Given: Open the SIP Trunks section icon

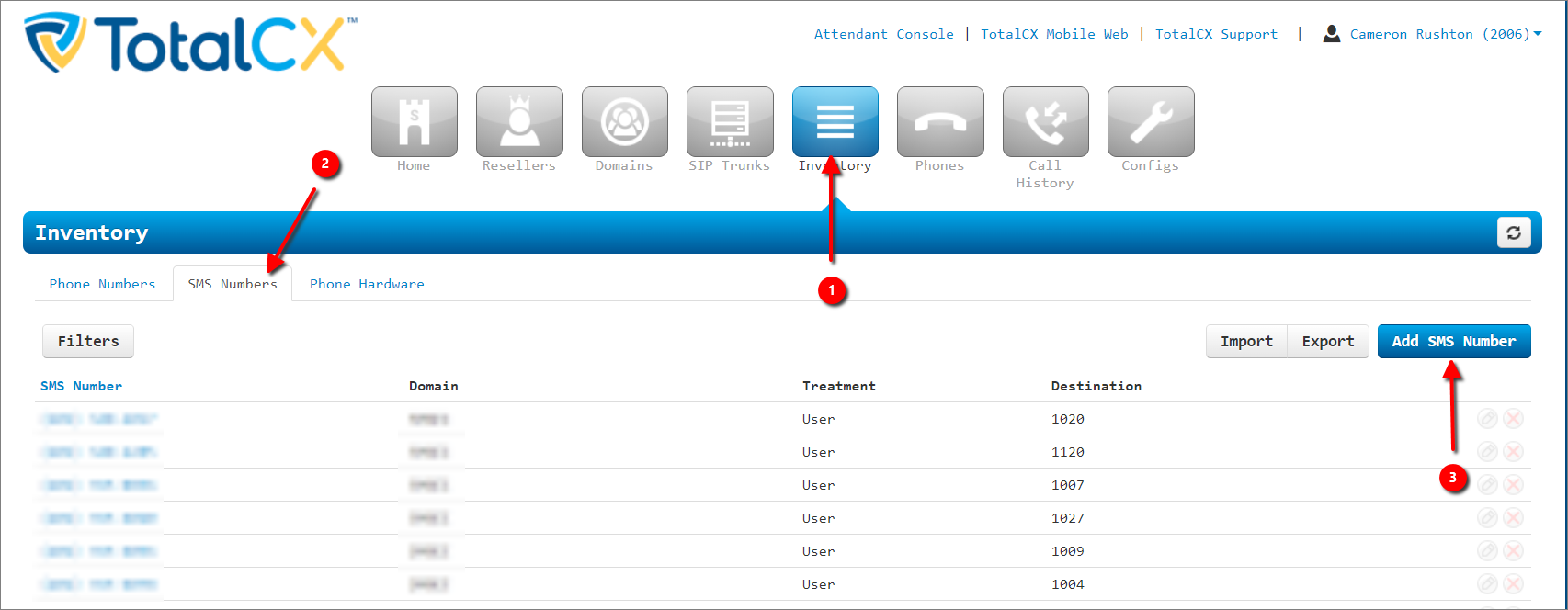Looking at the screenshot, I should (x=730, y=122).
